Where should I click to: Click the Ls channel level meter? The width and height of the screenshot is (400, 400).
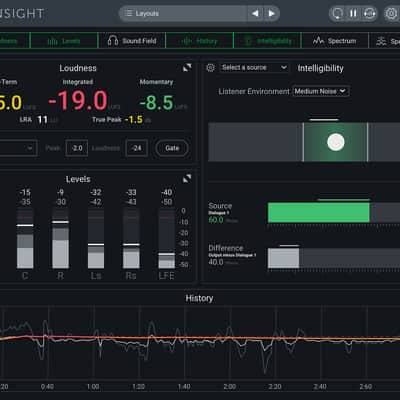[x=96, y=239]
